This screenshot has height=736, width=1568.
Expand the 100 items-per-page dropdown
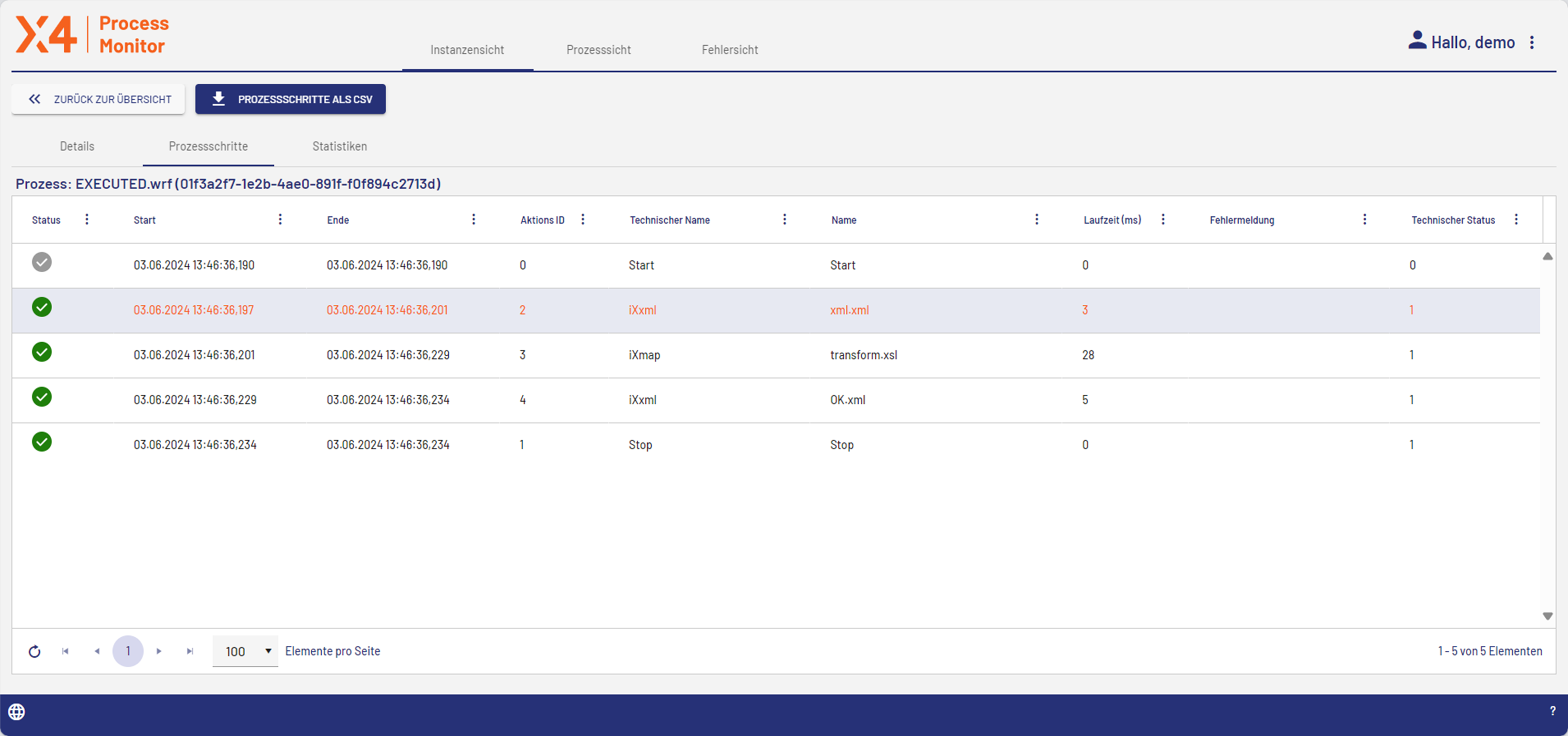(245, 651)
